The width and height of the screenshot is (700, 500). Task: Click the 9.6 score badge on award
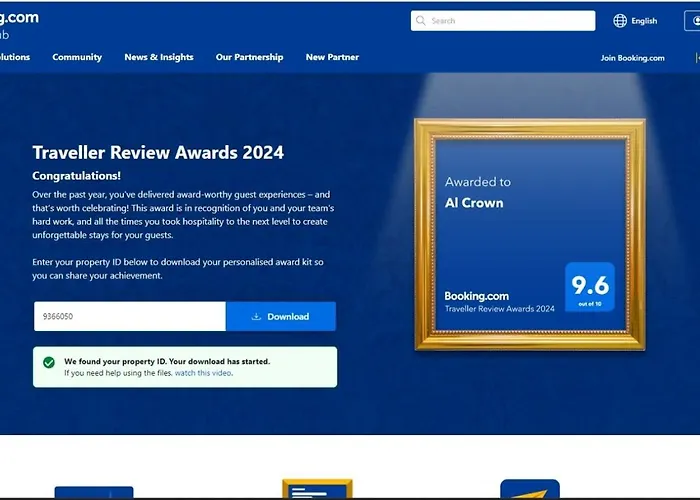click(x=590, y=287)
